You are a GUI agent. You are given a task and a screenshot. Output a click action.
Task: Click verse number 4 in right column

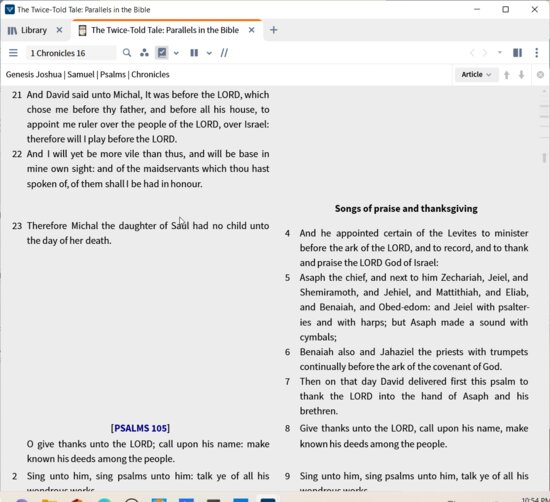(287, 233)
